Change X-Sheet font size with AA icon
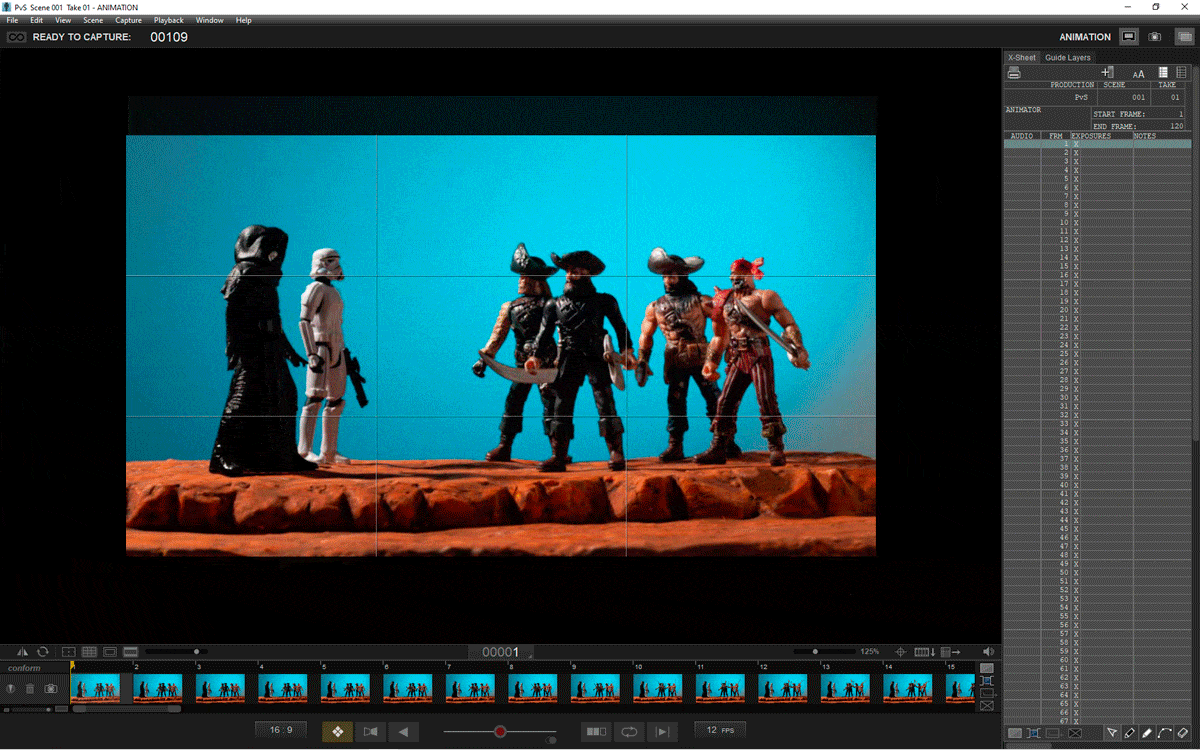Image resolution: width=1200 pixels, height=750 pixels. tap(1138, 73)
